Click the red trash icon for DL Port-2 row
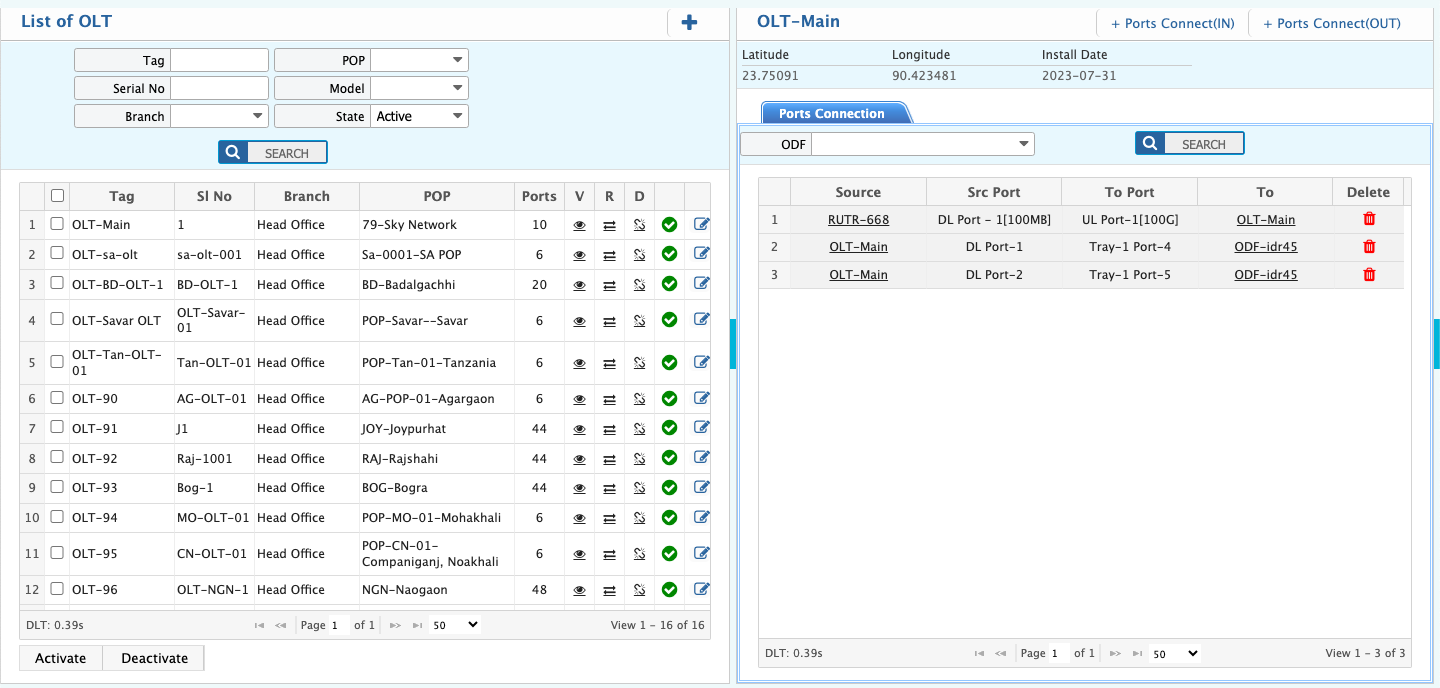 point(1369,274)
